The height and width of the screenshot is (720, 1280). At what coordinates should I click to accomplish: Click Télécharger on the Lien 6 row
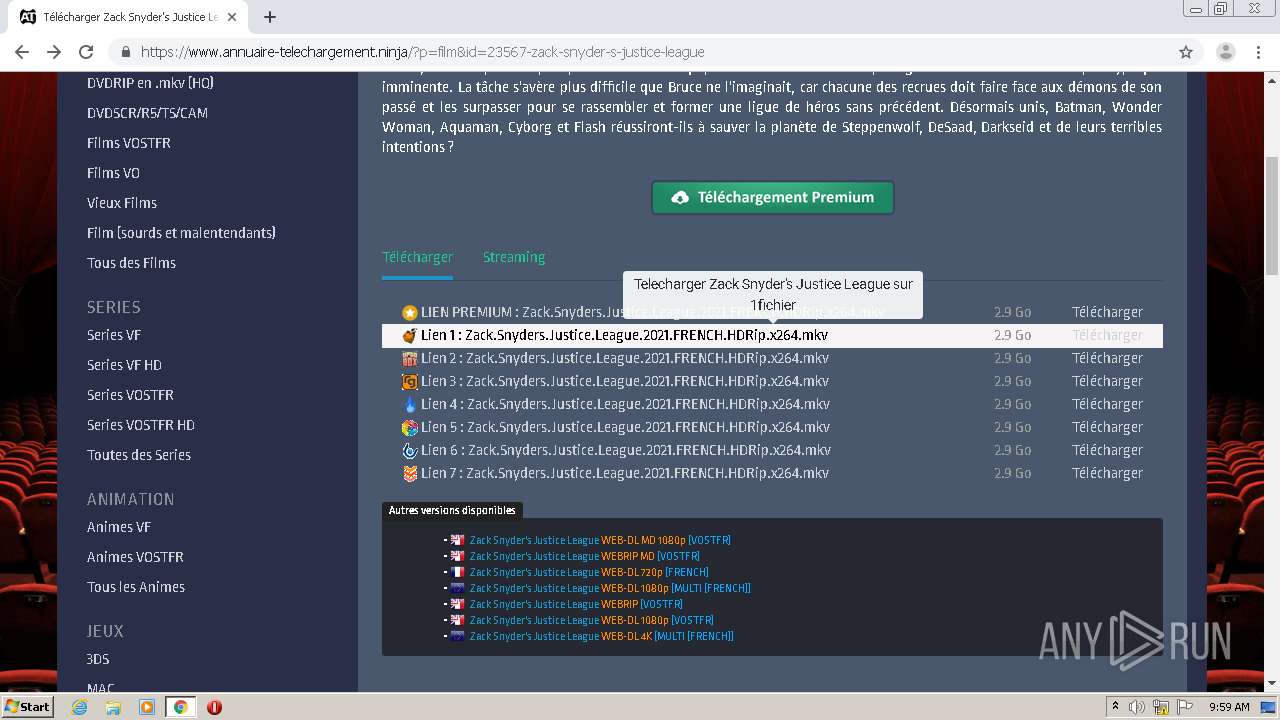tap(1107, 450)
